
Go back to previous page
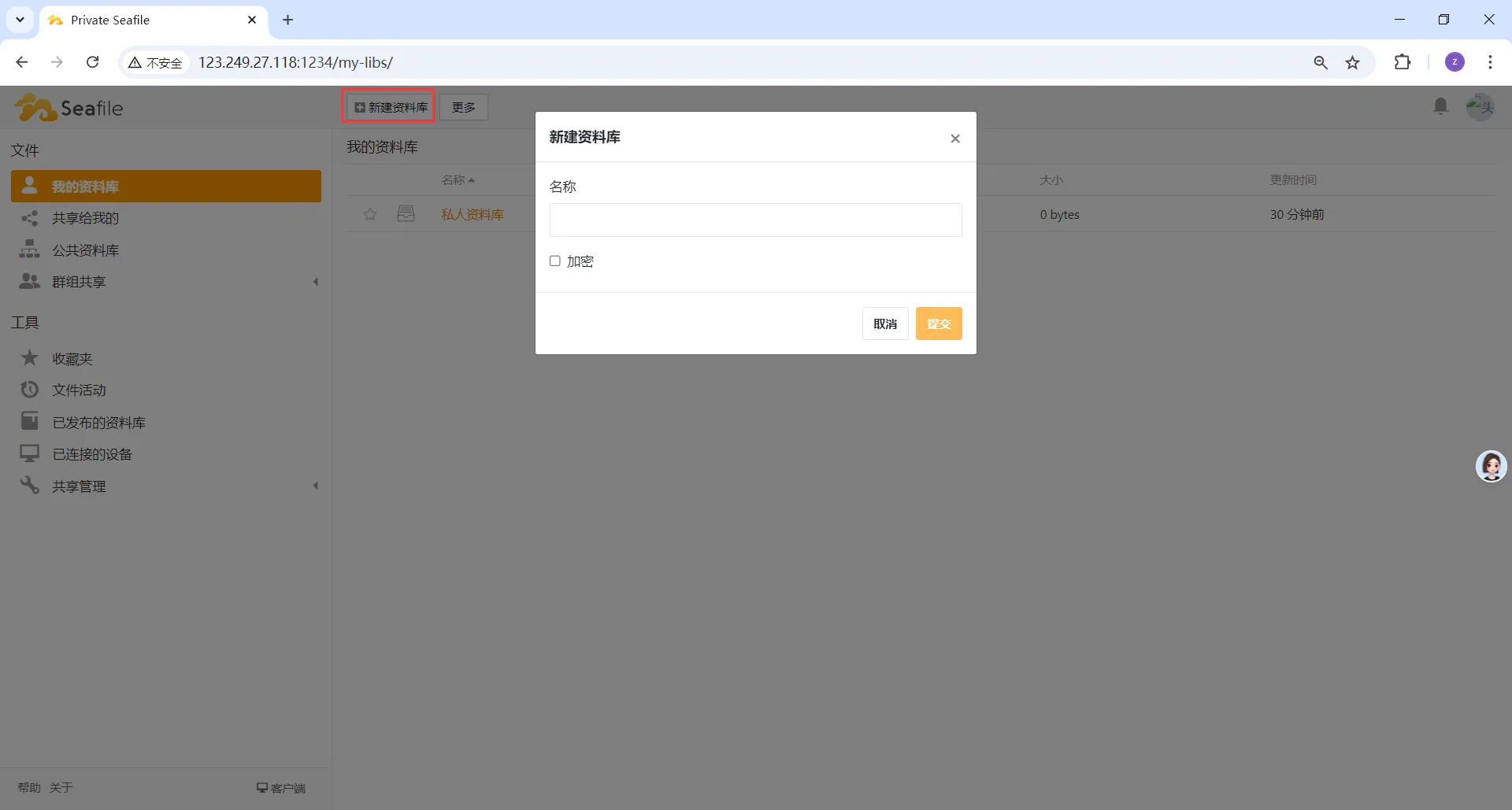(22, 62)
